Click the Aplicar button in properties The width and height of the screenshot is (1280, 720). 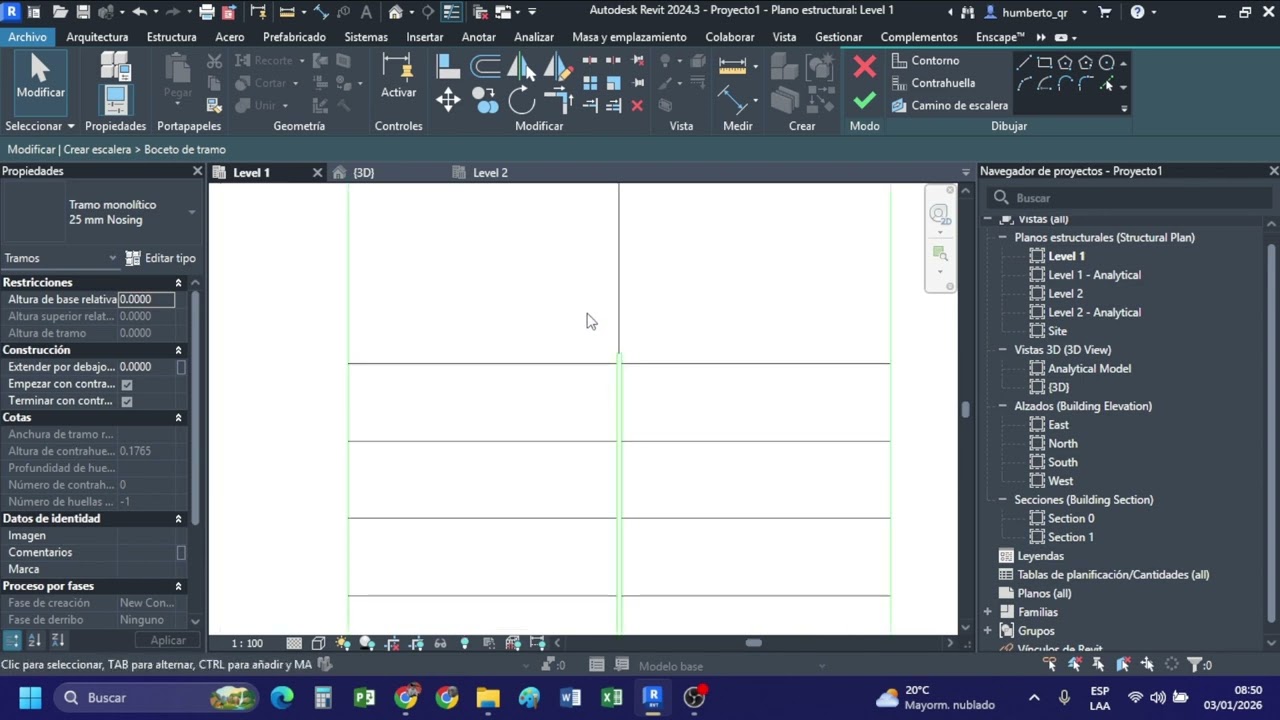tap(168, 640)
